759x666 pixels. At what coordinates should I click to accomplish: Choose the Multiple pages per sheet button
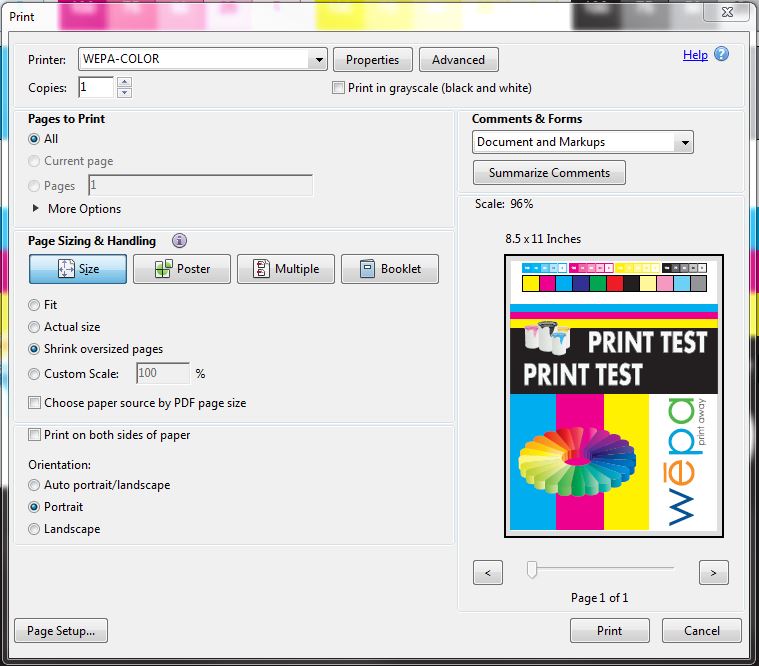pos(286,269)
